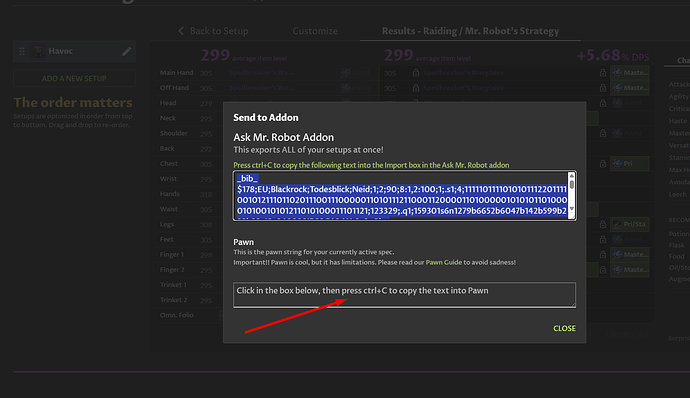Click the Pawn string text box
690x398 pixels.
click(404, 295)
